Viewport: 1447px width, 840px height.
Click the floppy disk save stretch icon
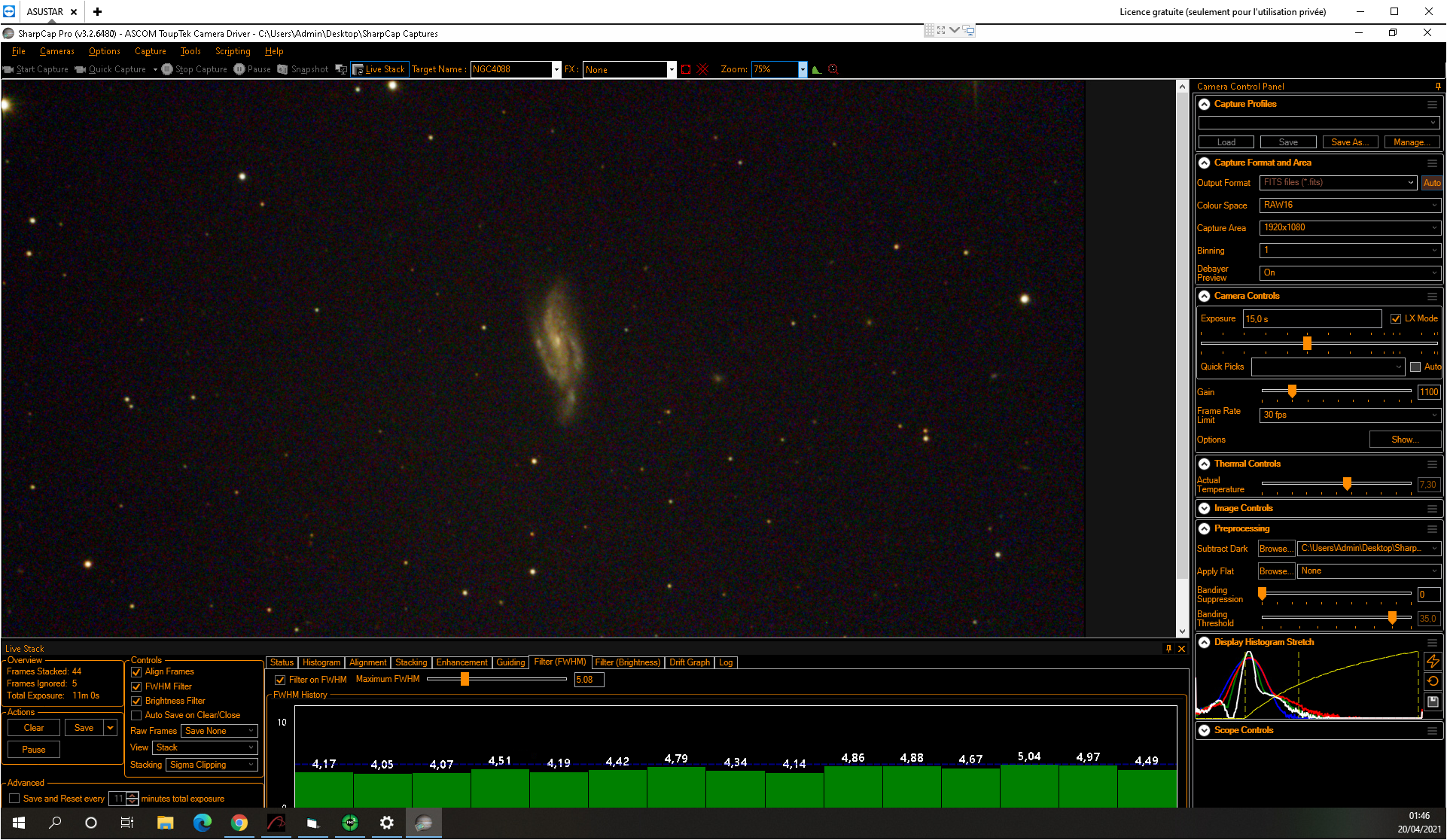pyautogui.click(x=1433, y=702)
